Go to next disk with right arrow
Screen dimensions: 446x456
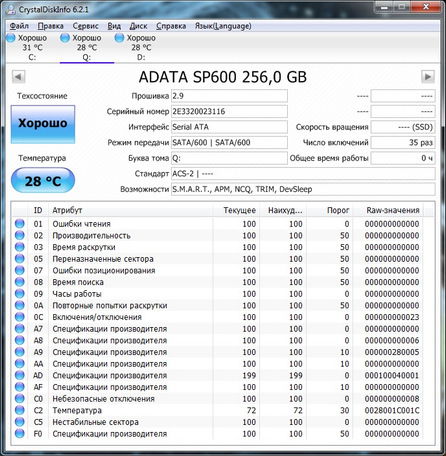tap(428, 77)
